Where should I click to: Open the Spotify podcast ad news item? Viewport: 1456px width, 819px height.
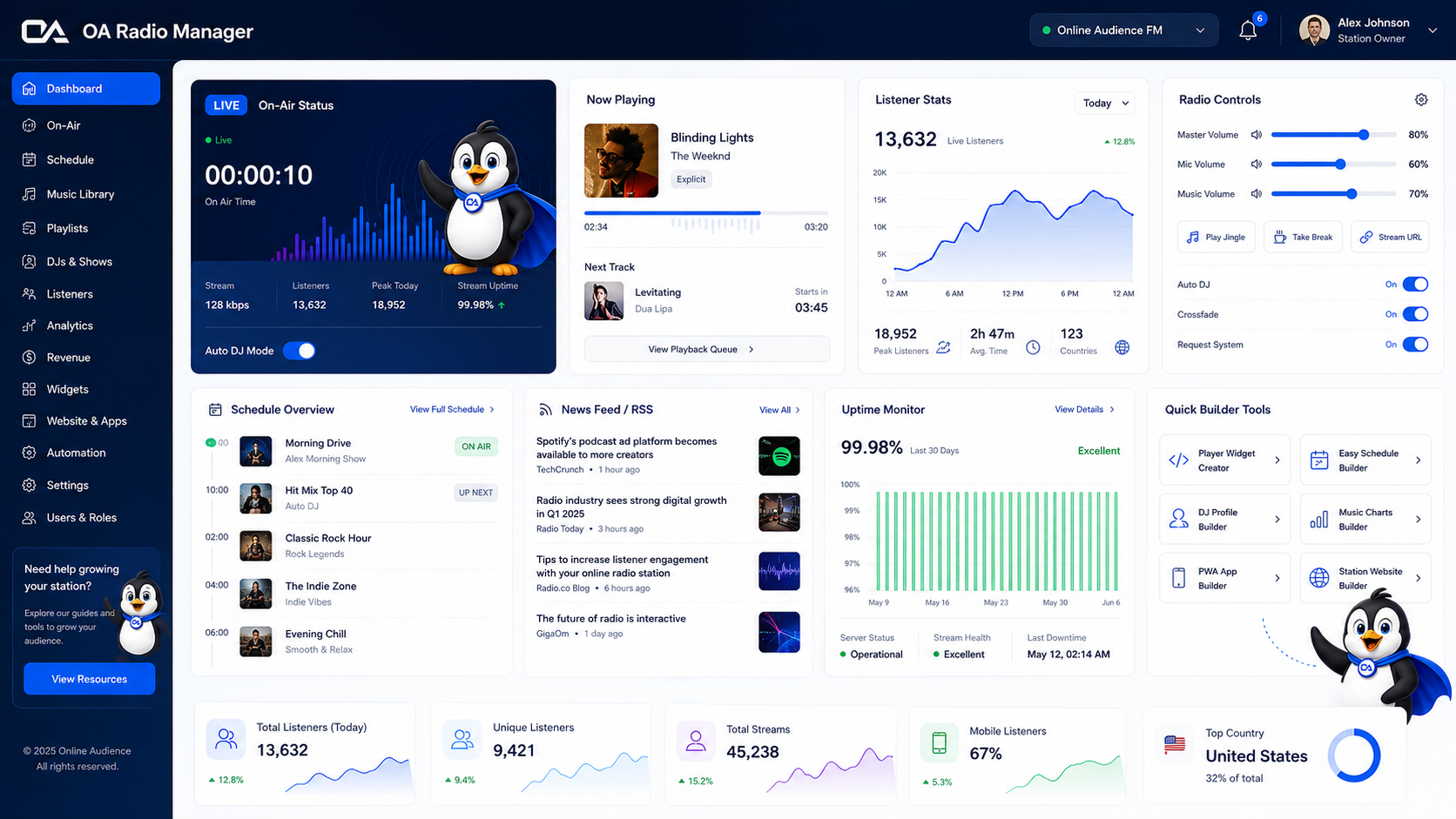[x=668, y=457]
